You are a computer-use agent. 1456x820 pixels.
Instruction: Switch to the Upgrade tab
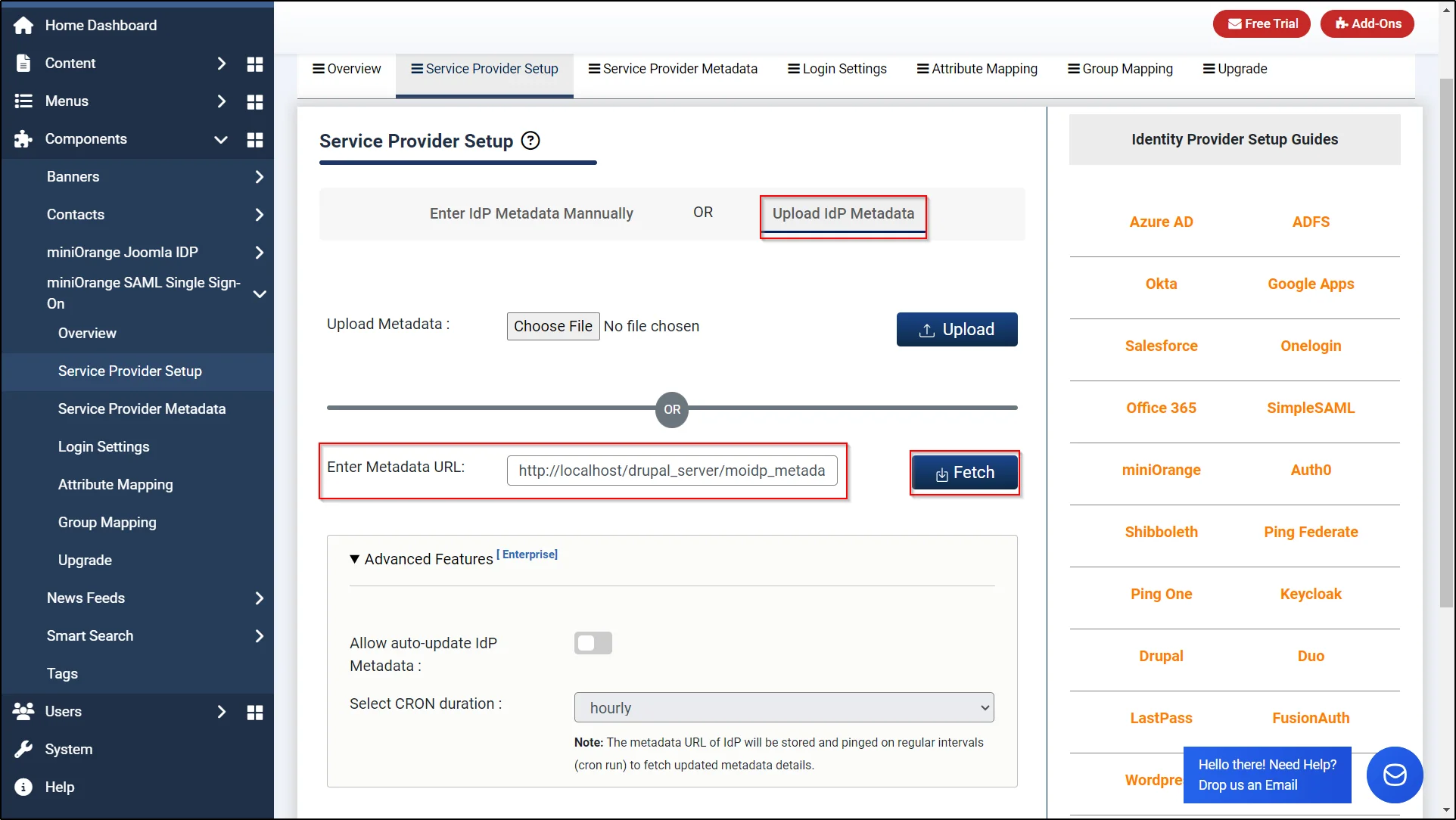(1235, 69)
